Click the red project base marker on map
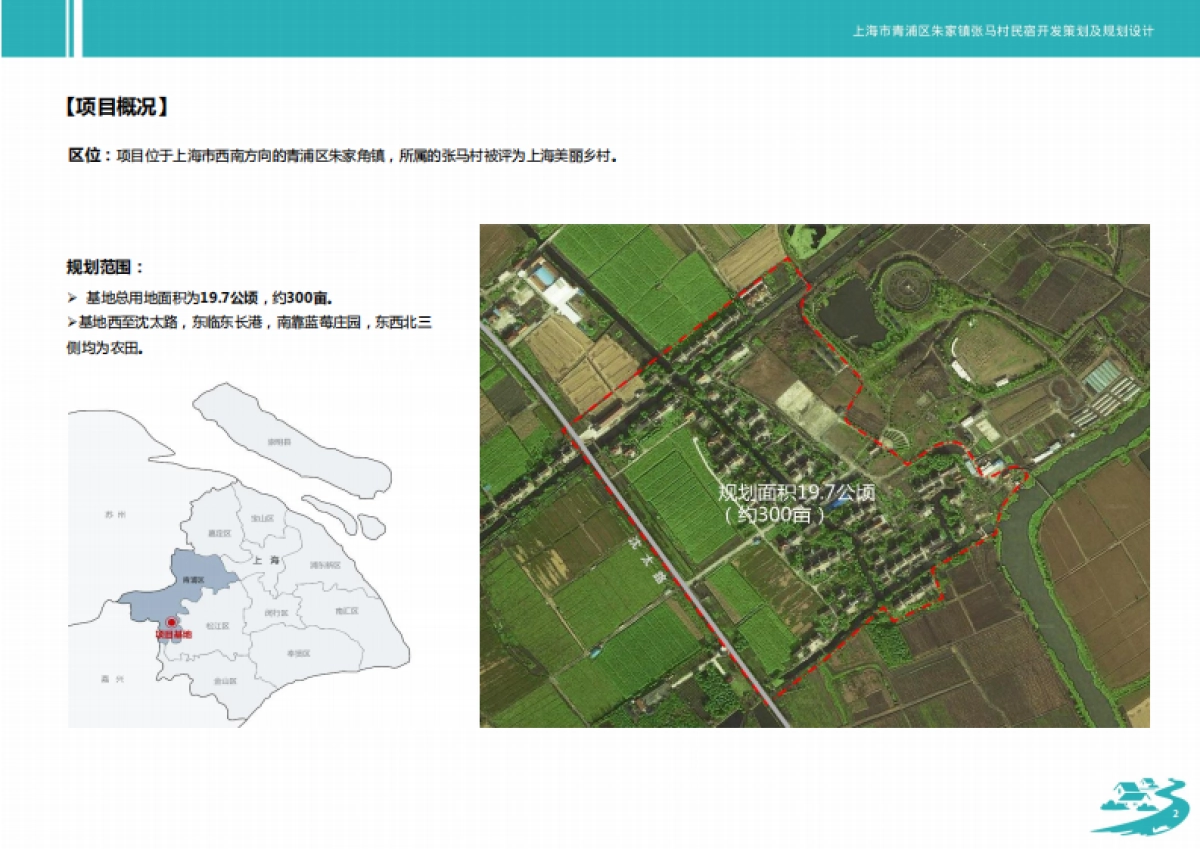Viewport: 1200px width, 849px height. coord(172,623)
